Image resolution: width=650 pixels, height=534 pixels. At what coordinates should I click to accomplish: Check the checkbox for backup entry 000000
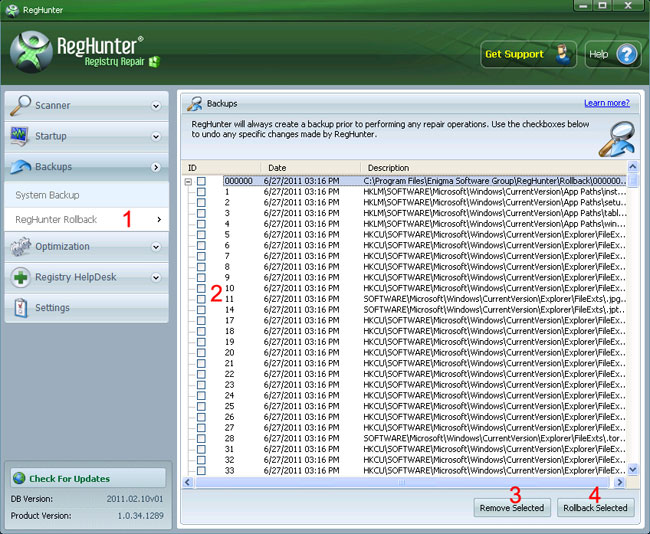click(201, 181)
